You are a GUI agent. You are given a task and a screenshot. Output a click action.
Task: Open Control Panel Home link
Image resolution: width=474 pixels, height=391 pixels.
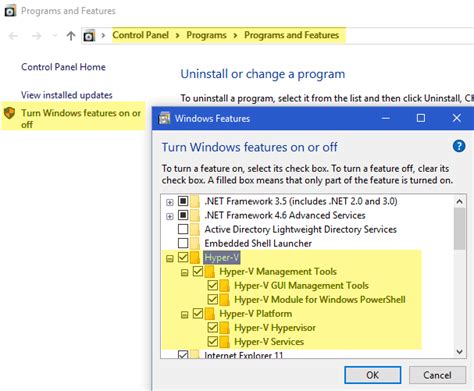pyautogui.click(x=63, y=67)
